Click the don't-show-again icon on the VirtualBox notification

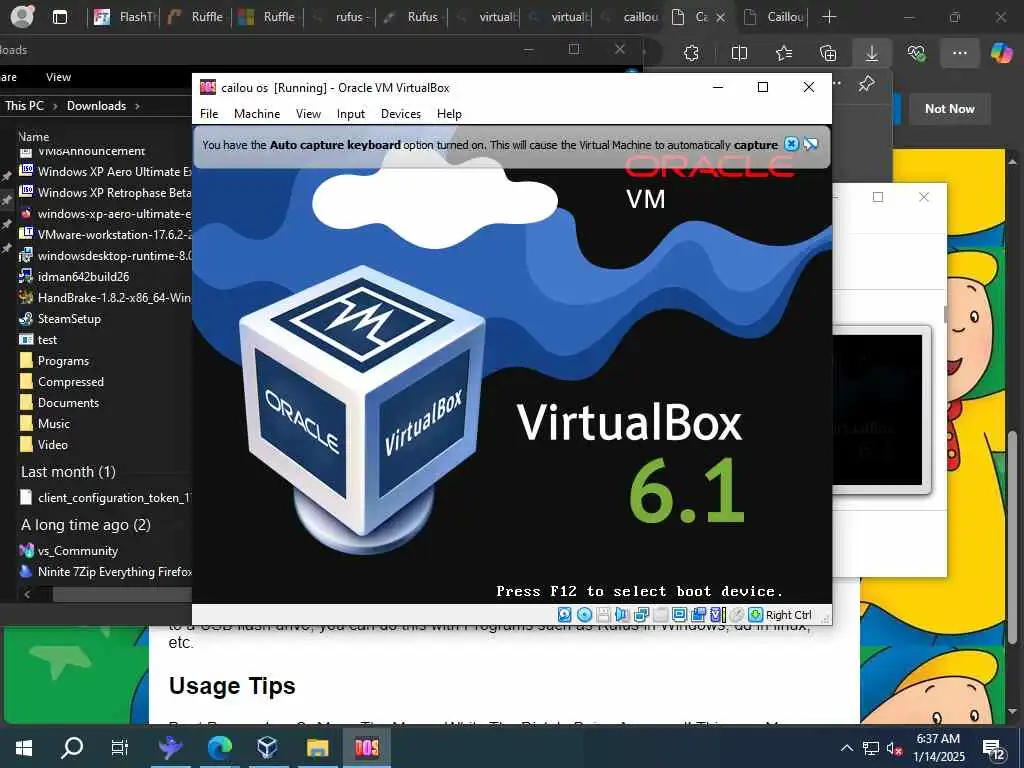pos(810,144)
